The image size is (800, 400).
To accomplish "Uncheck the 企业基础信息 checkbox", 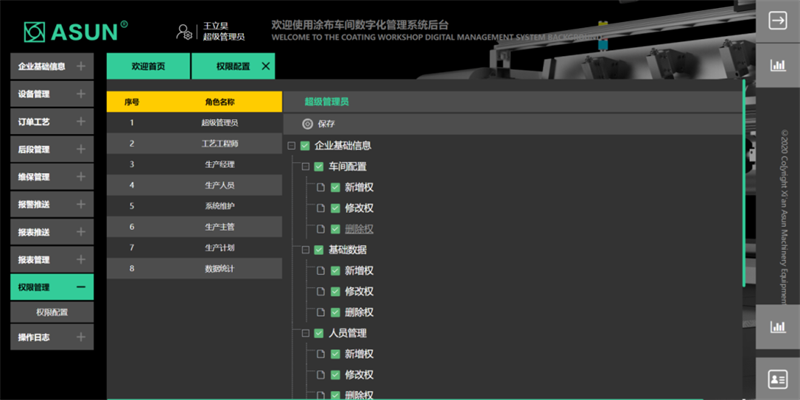I will 306,146.
